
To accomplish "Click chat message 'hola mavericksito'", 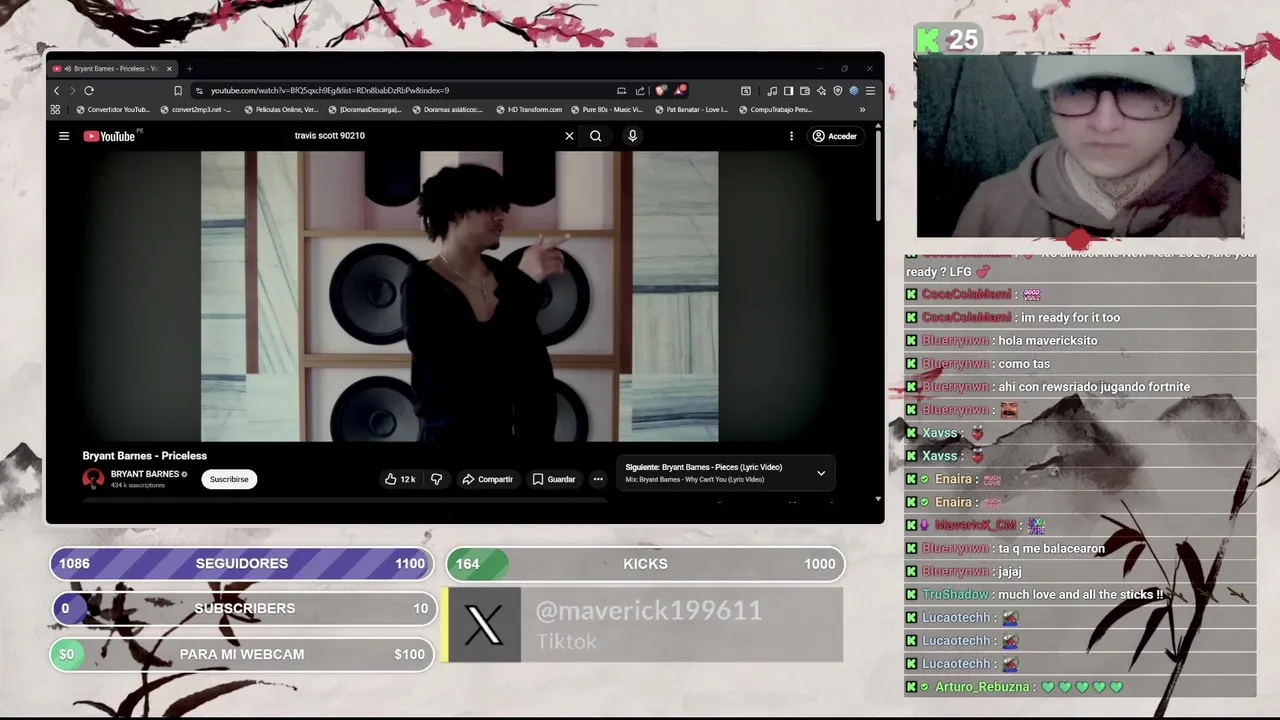I will coord(1048,341).
